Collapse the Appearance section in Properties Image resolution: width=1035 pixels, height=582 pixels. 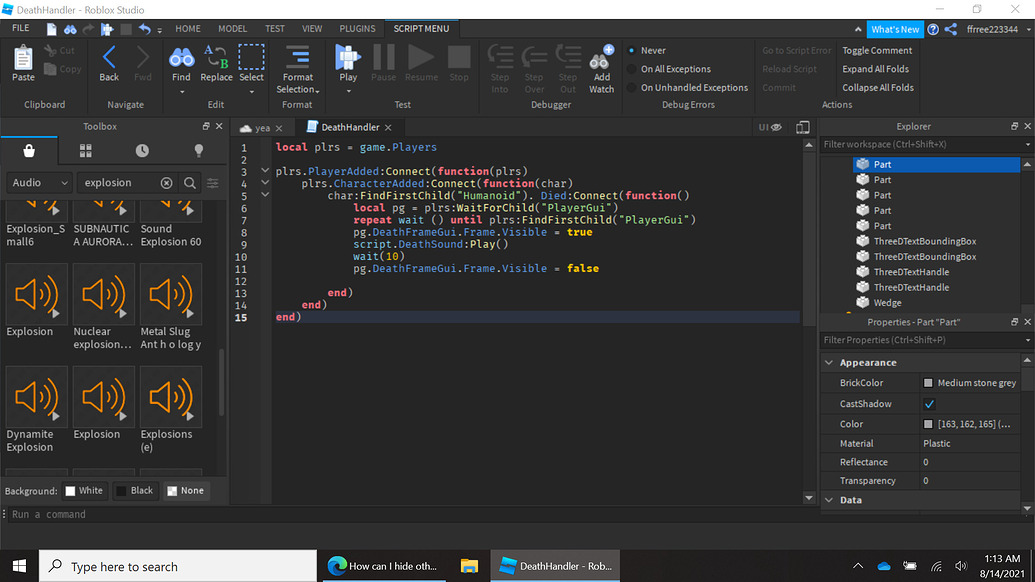pyautogui.click(x=829, y=361)
